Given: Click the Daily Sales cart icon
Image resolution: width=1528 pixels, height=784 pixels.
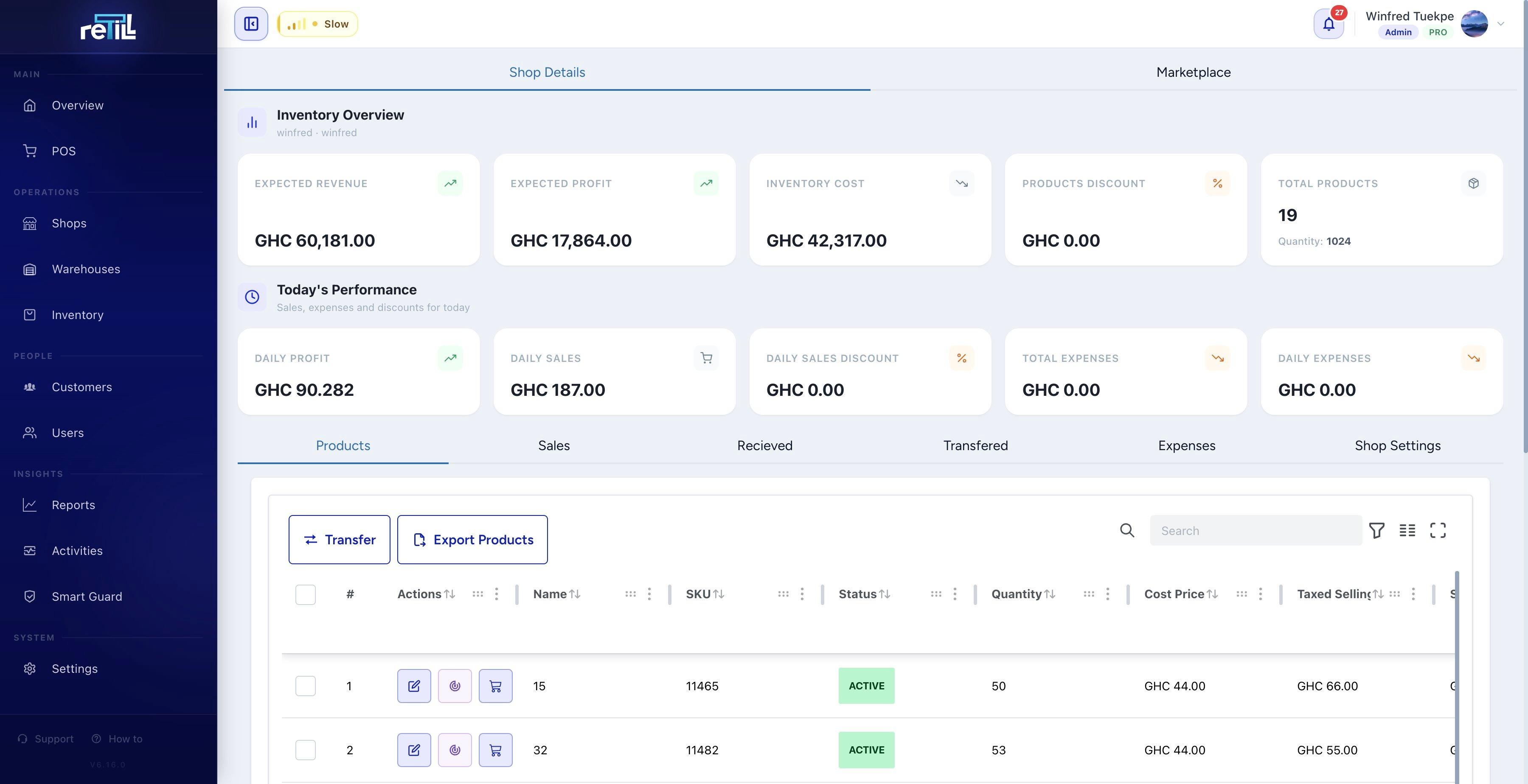Looking at the screenshot, I should pyautogui.click(x=706, y=358).
